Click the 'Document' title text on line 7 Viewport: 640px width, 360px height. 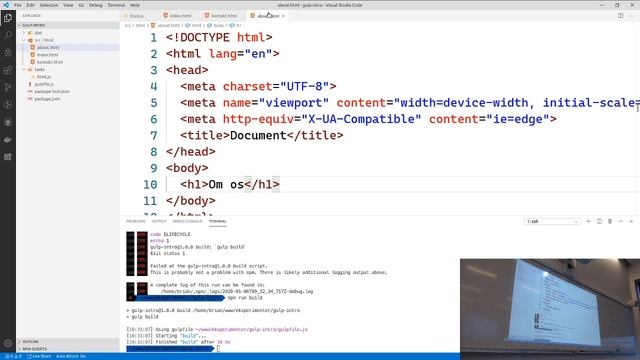(x=258, y=136)
